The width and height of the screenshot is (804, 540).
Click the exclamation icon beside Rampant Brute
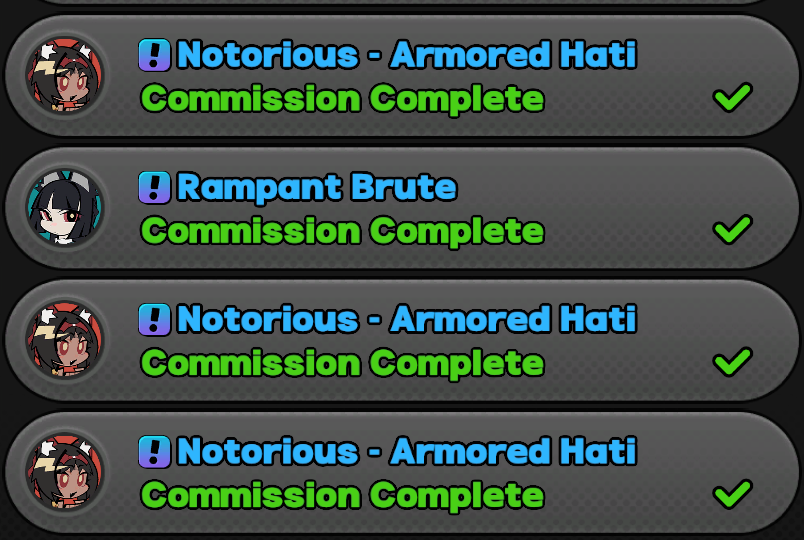pos(154,187)
